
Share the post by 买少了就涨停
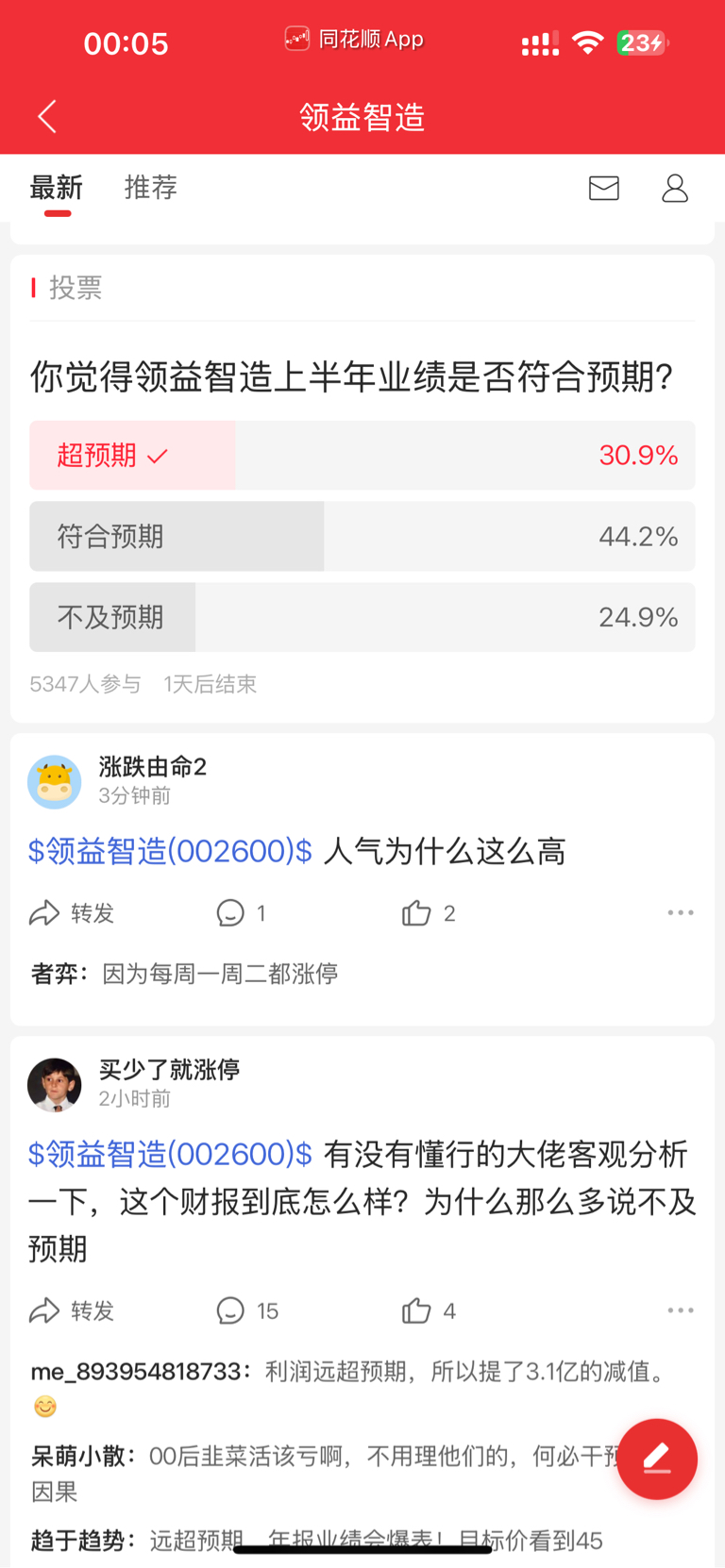point(72,1310)
